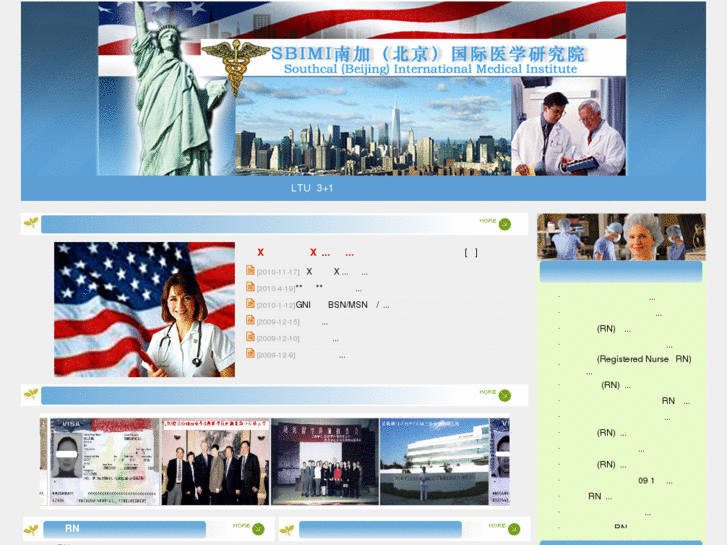Click Statue of Liberty banner image
The width and height of the screenshot is (727, 545).
pyautogui.click(x=179, y=90)
